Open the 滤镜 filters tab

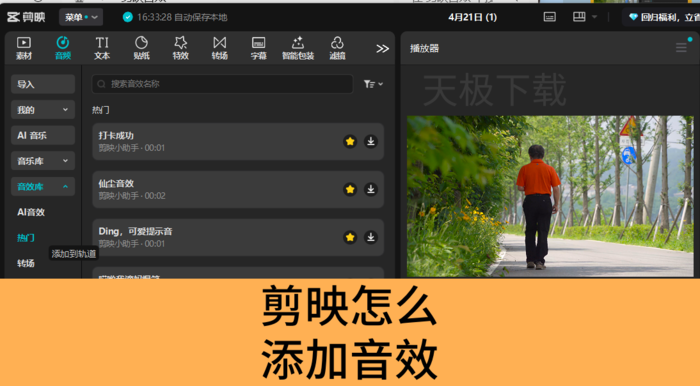(x=337, y=48)
